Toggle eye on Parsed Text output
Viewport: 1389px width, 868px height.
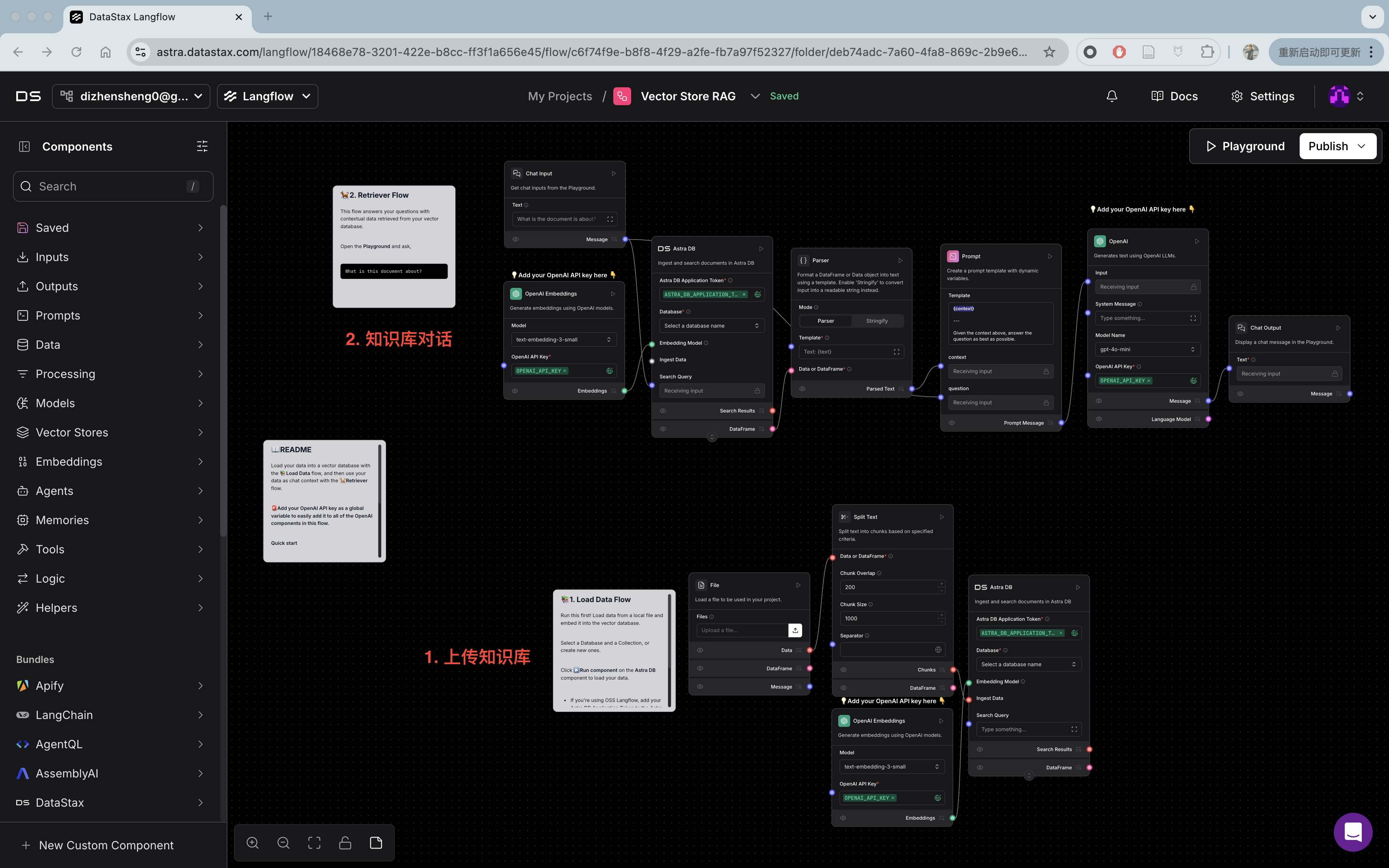pyautogui.click(x=802, y=389)
